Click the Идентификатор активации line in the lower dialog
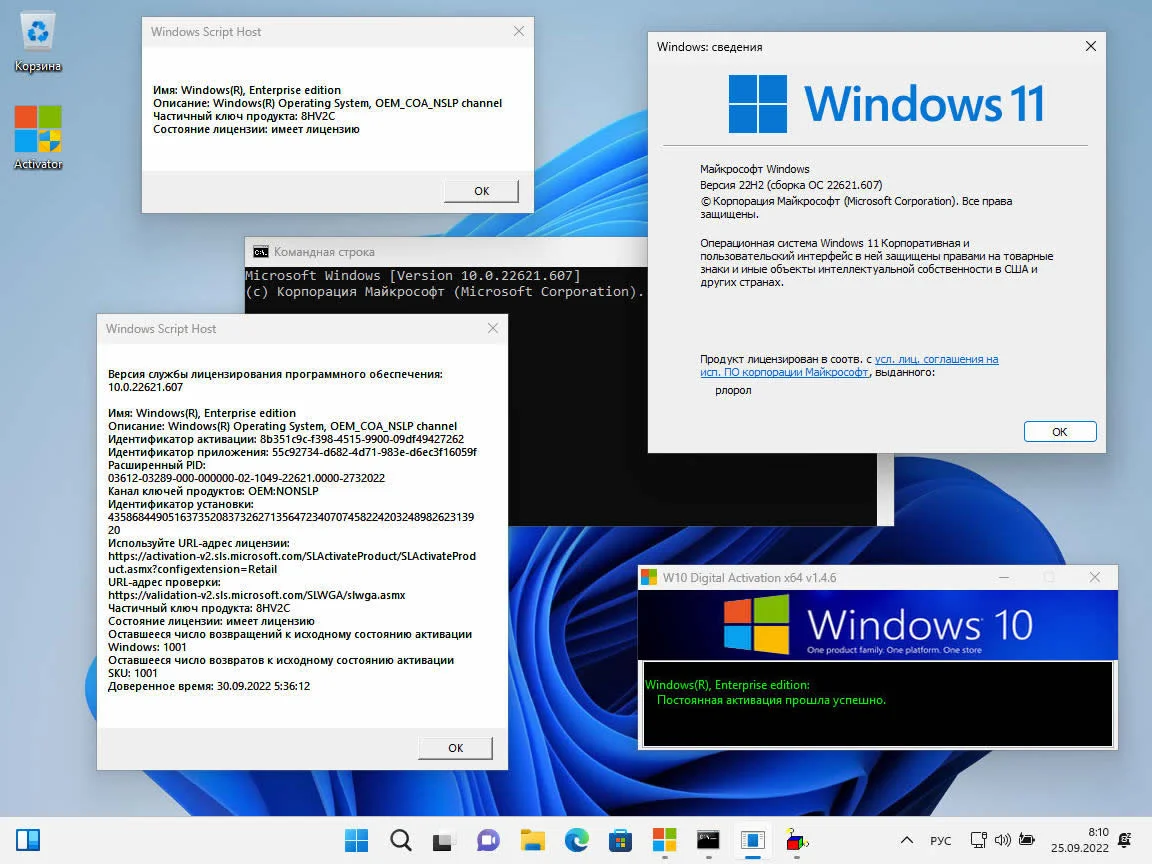The image size is (1152, 864). tap(286, 439)
